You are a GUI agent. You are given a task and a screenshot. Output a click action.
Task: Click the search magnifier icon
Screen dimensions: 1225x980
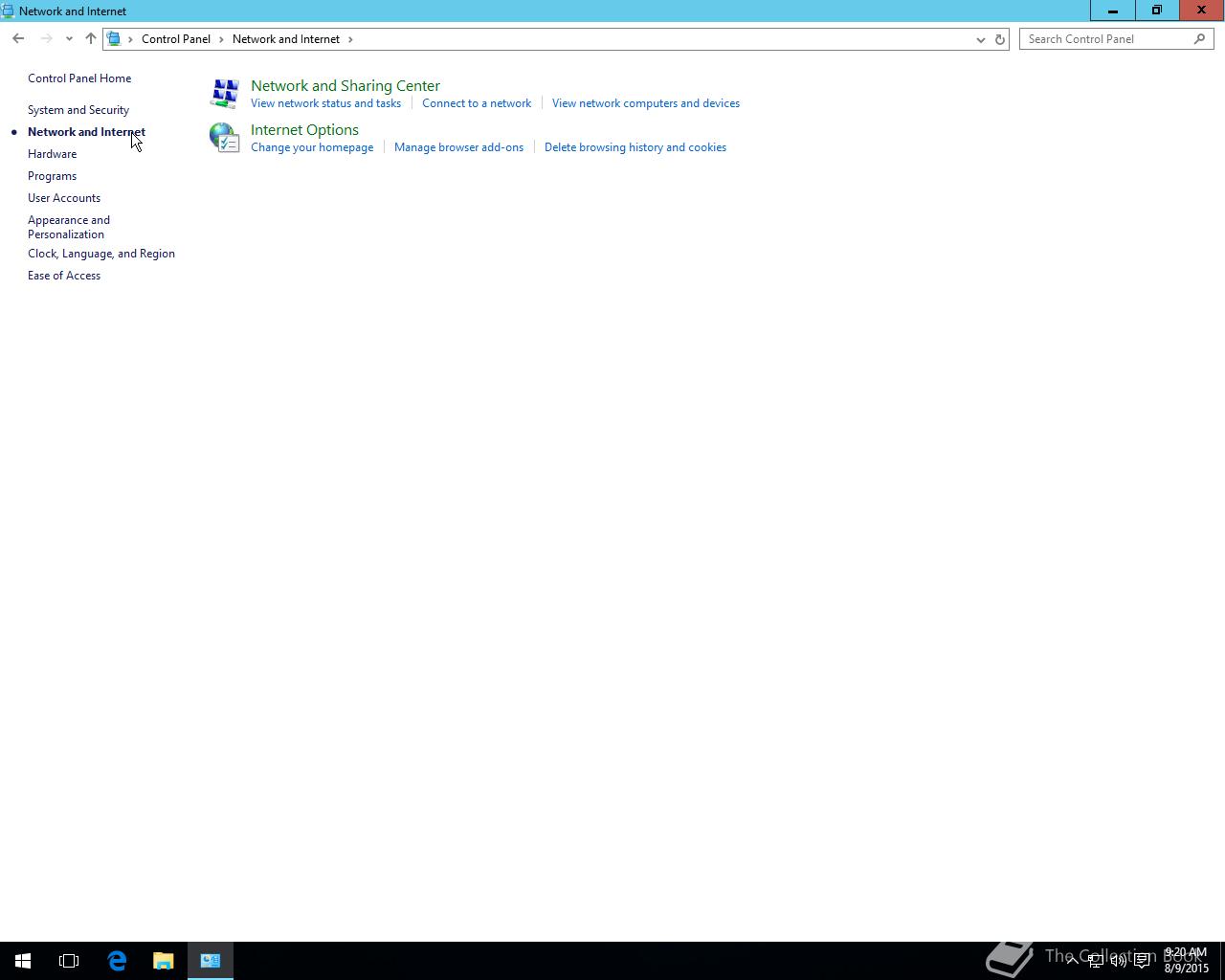point(1199,39)
